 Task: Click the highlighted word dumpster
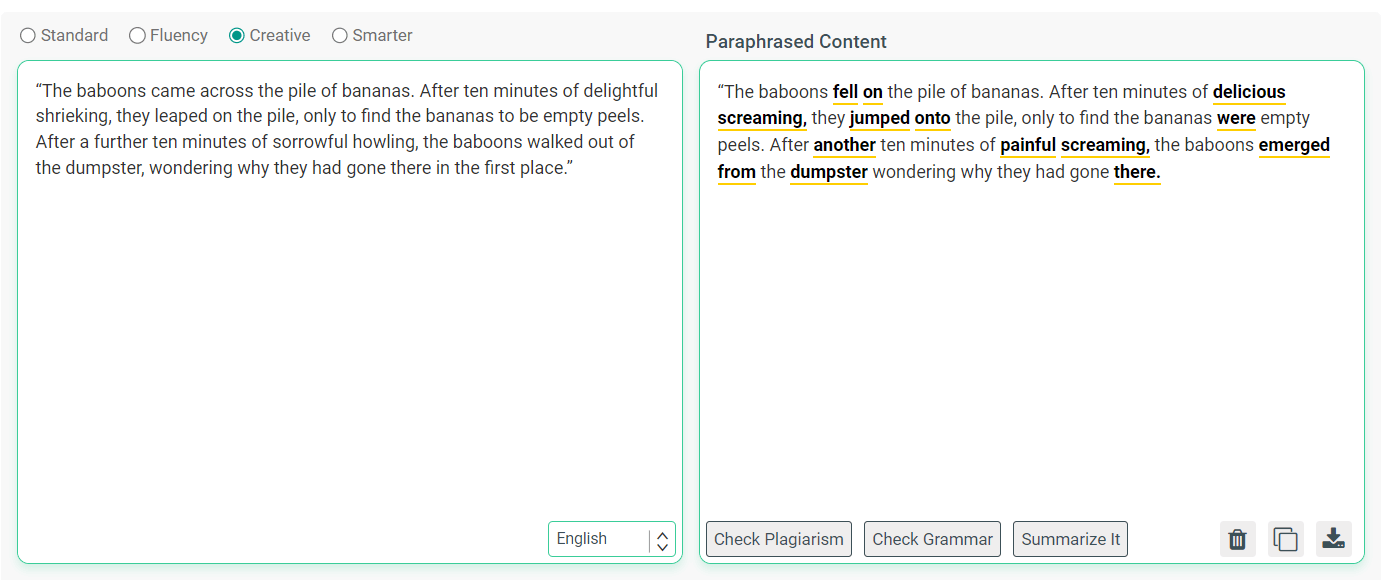[x=829, y=171]
